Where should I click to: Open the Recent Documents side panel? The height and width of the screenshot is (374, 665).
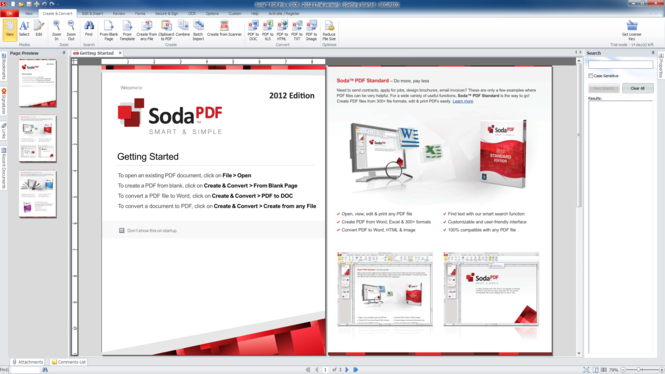click(4, 168)
